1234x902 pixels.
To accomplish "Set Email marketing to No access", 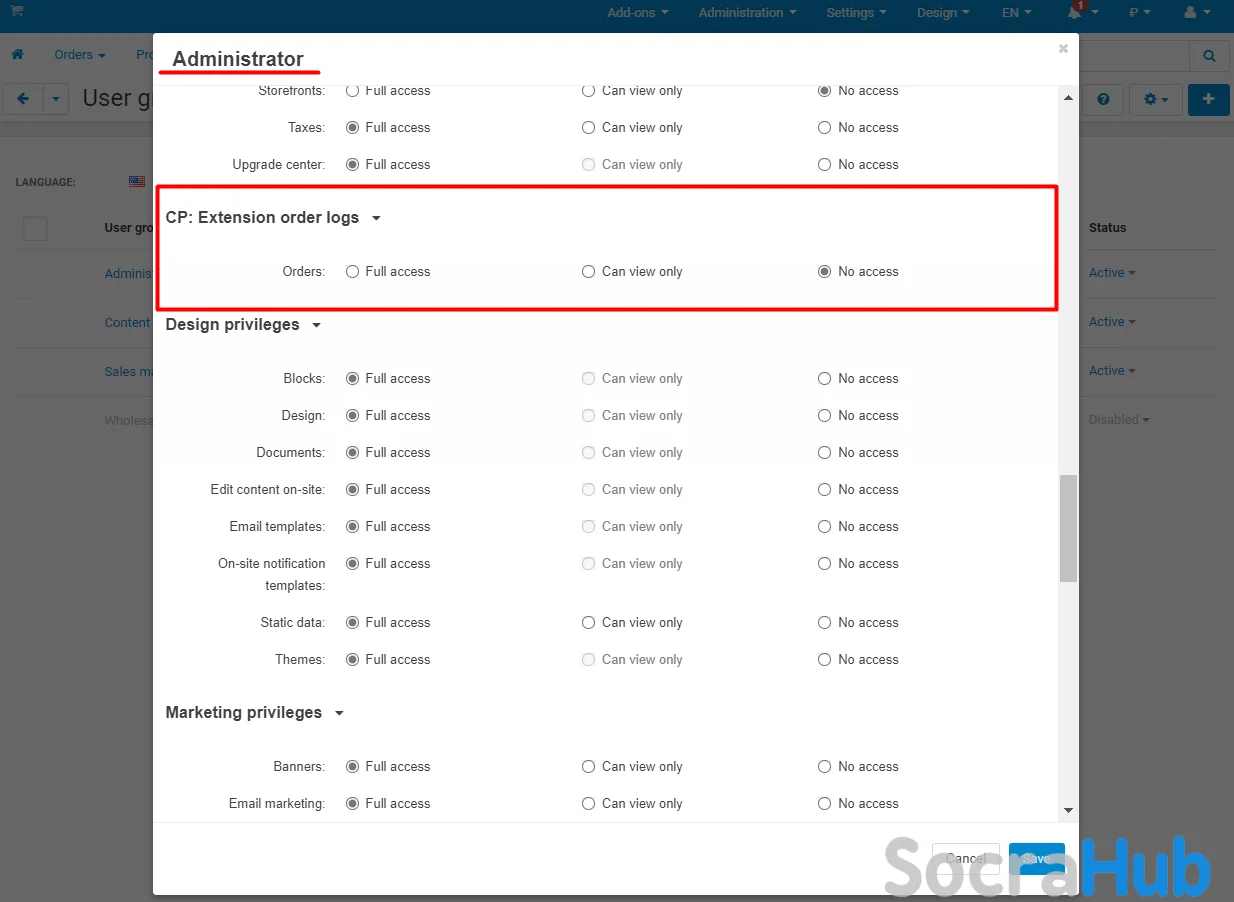I will [x=824, y=804].
